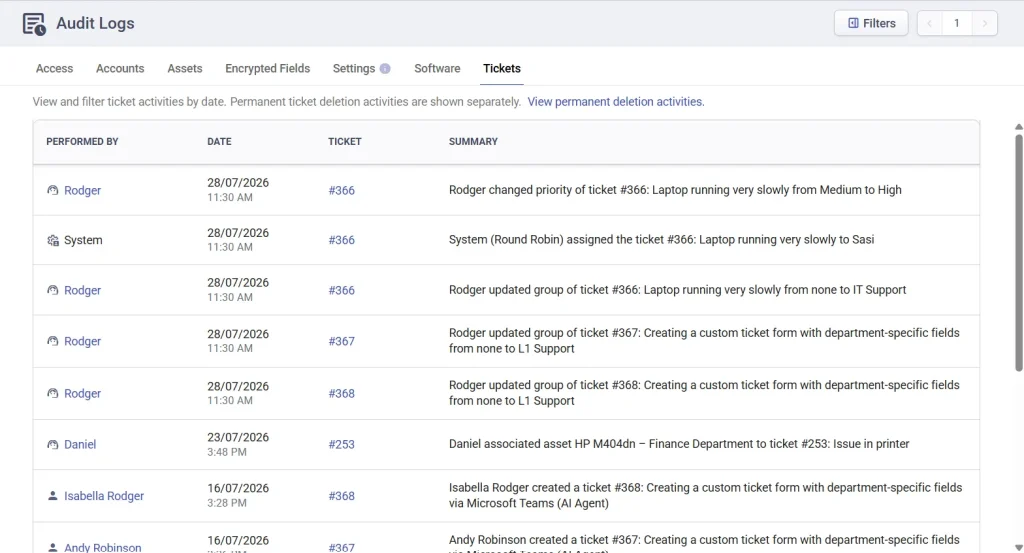
Task: Click the user icon beside Isabella Rodger
Action: (x=53, y=496)
